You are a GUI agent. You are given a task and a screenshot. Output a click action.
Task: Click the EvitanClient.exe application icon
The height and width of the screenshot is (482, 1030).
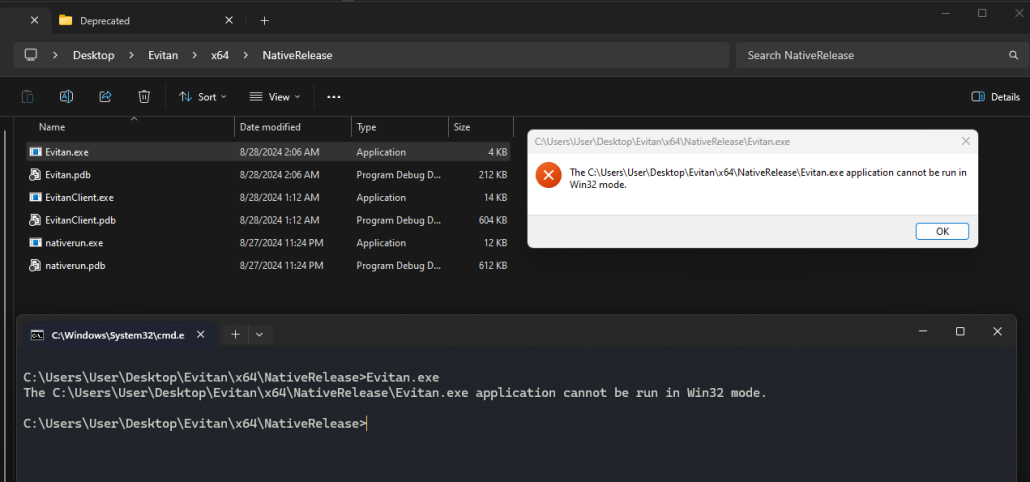35,197
